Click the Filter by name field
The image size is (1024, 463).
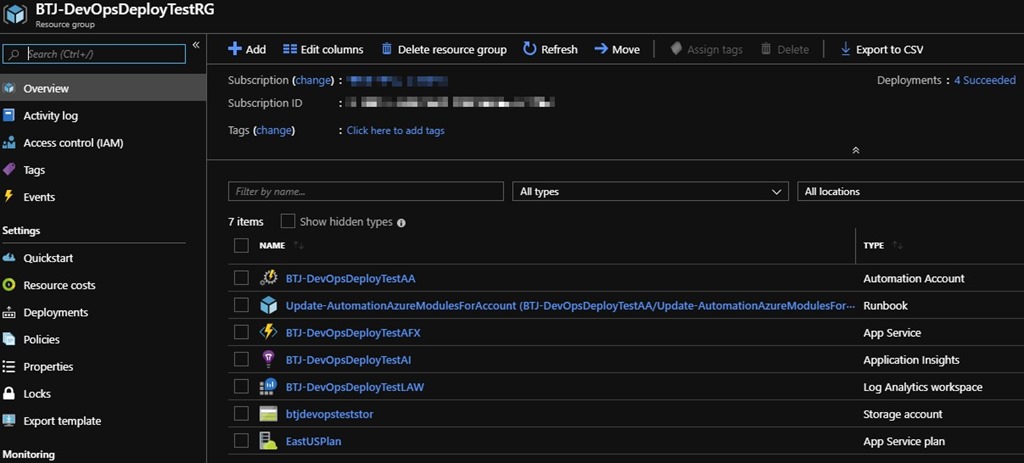pyautogui.click(x=366, y=191)
